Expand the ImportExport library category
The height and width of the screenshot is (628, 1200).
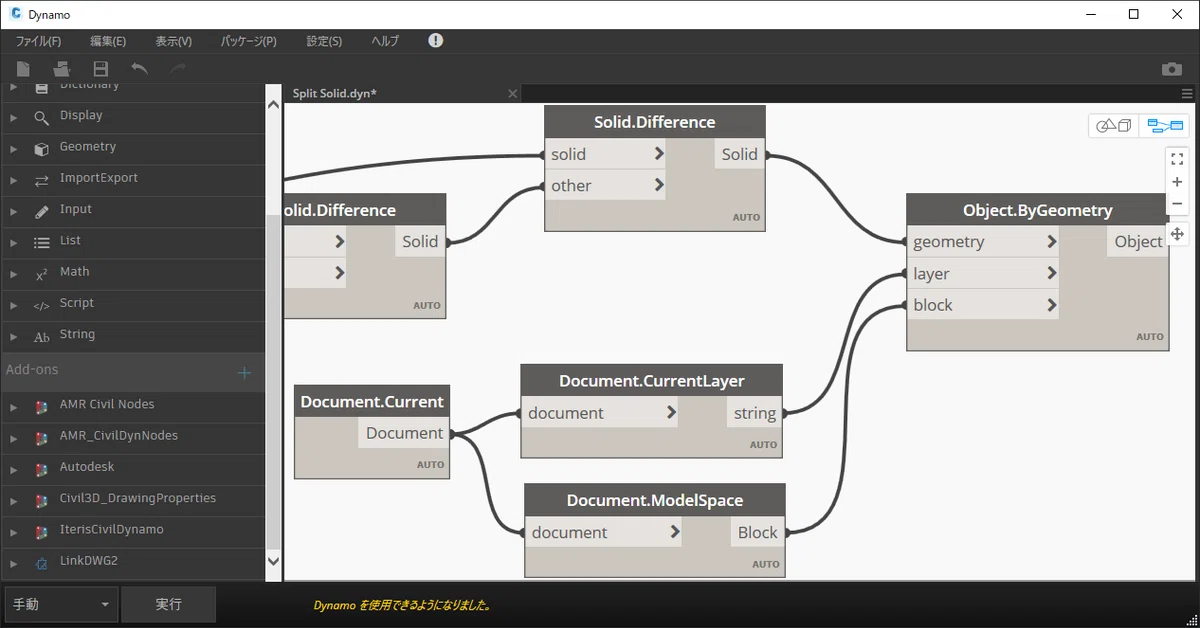coord(14,179)
